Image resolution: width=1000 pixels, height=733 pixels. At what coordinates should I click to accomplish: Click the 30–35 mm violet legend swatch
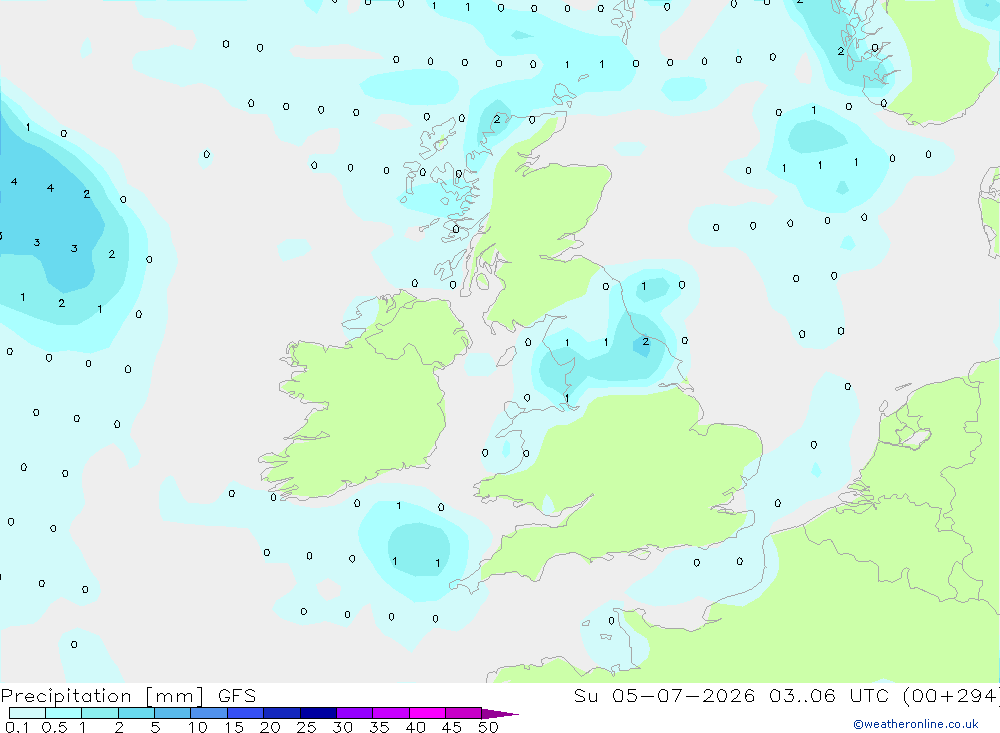(355, 713)
